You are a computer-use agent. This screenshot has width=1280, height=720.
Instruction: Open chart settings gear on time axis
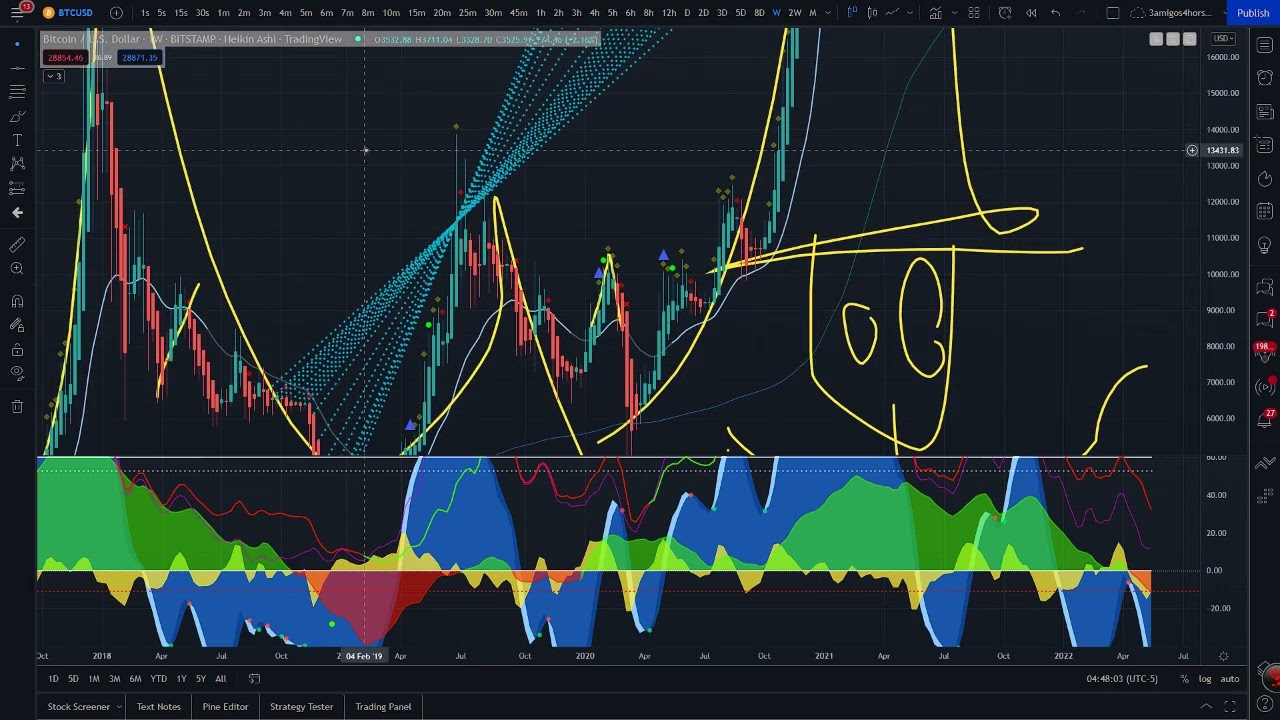pyautogui.click(x=1223, y=657)
